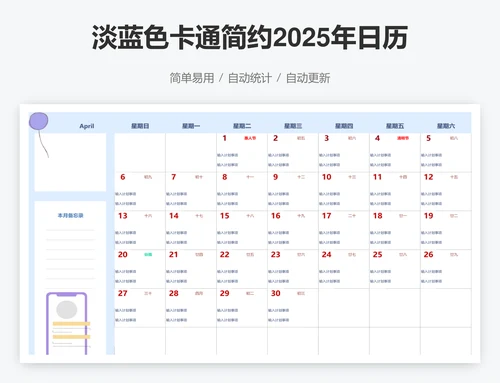Click the subtitle text 自动更新
The width and height of the screenshot is (500, 383).
(x=308, y=78)
